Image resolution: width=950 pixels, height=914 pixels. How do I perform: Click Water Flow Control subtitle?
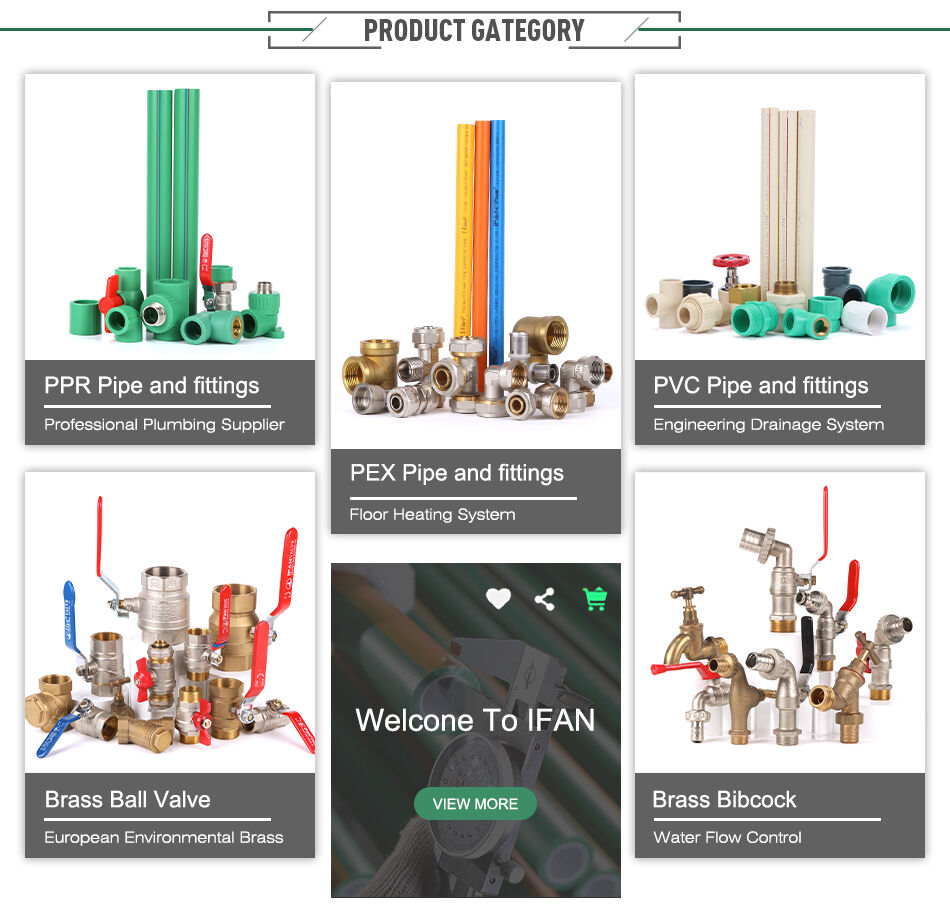tap(727, 838)
